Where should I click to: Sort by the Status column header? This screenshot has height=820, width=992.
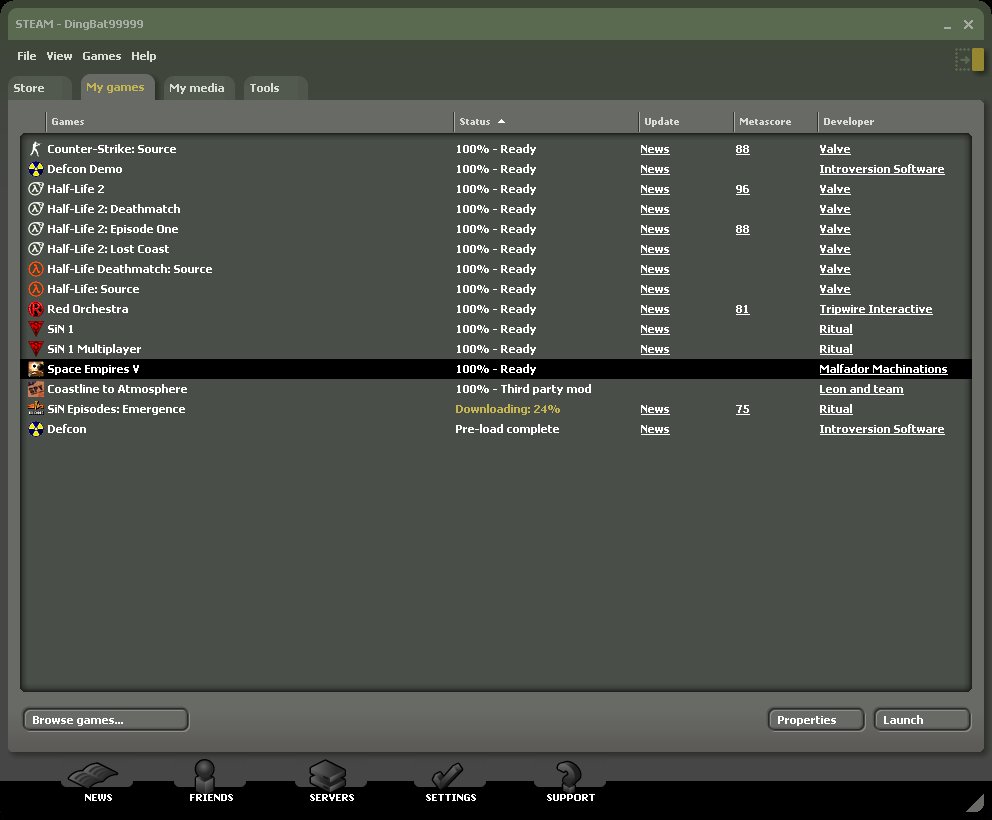(x=475, y=122)
